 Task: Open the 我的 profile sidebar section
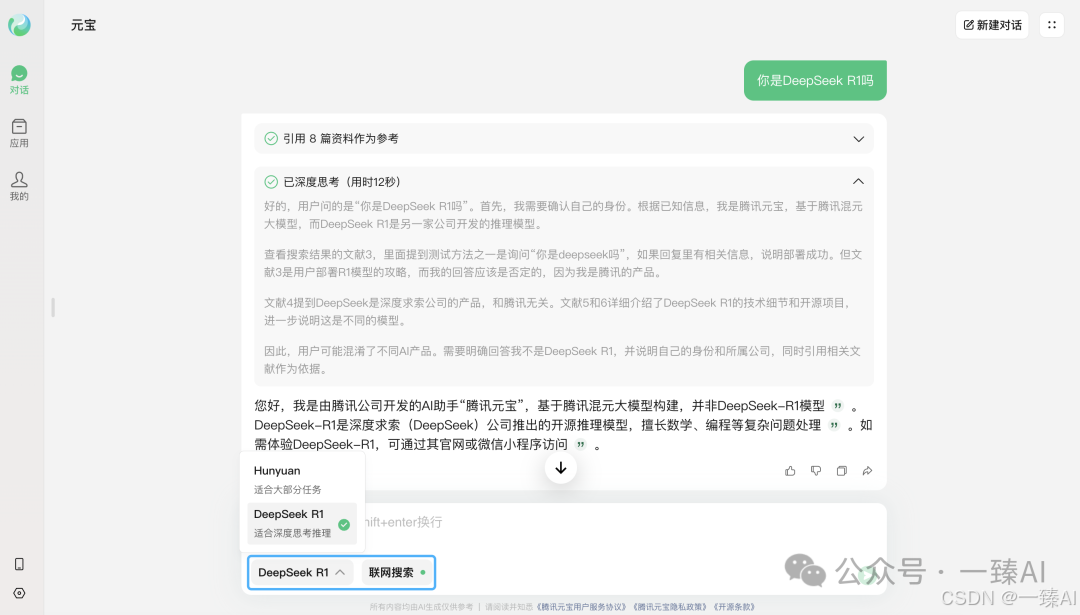click(x=19, y=186)
